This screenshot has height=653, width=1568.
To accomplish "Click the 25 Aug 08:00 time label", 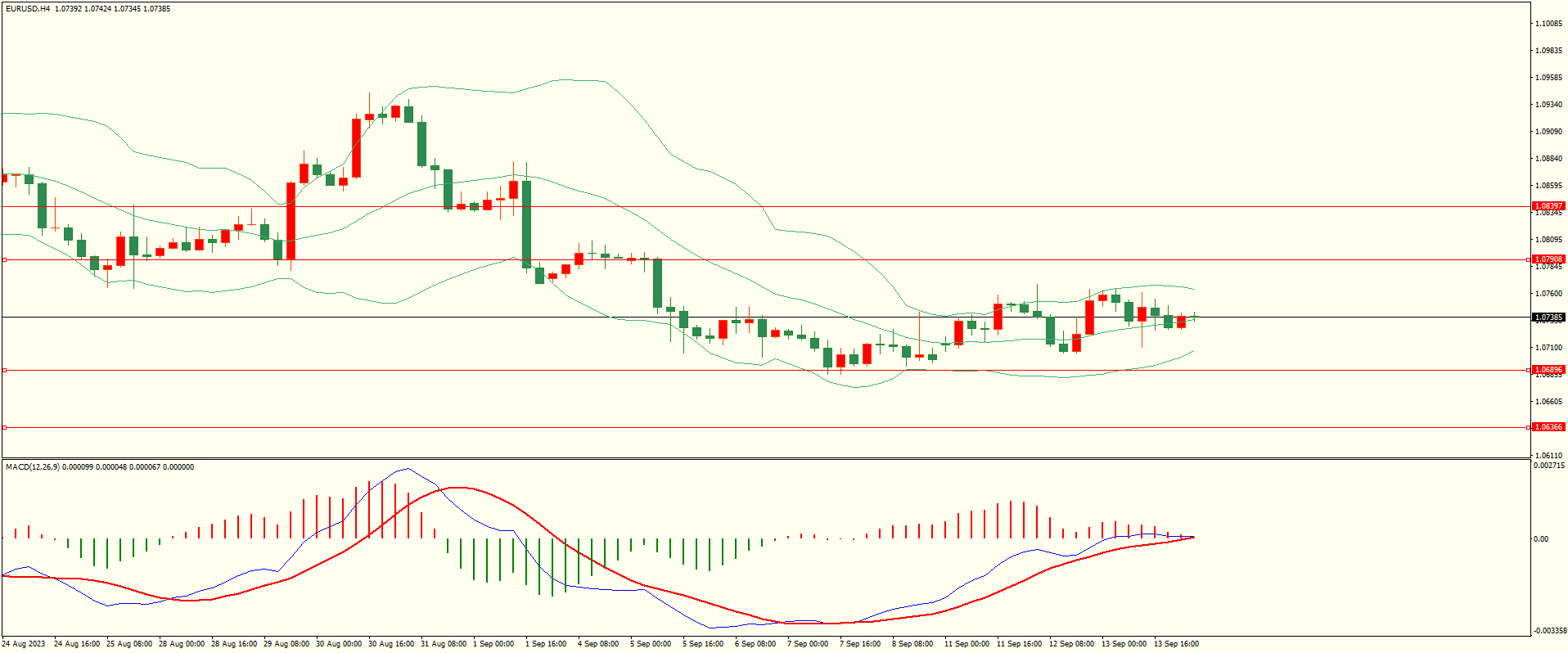I will 129,644.
